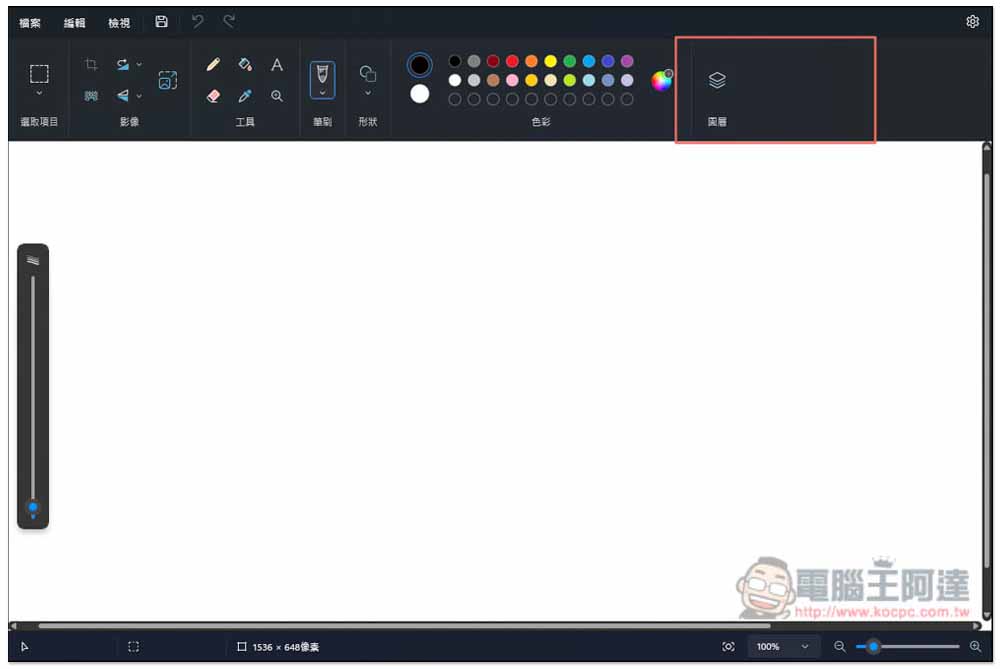Image resolution: width=1000 pixels, height=669 pixels.
Task: Open the Settings gear
Action: (x=973, y=22)
